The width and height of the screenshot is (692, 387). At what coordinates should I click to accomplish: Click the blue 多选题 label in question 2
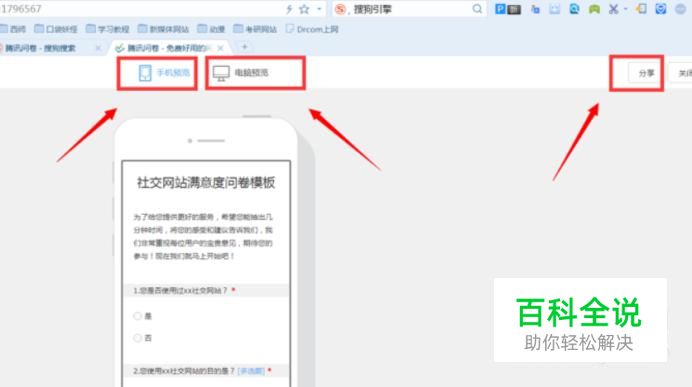point(251,371)
